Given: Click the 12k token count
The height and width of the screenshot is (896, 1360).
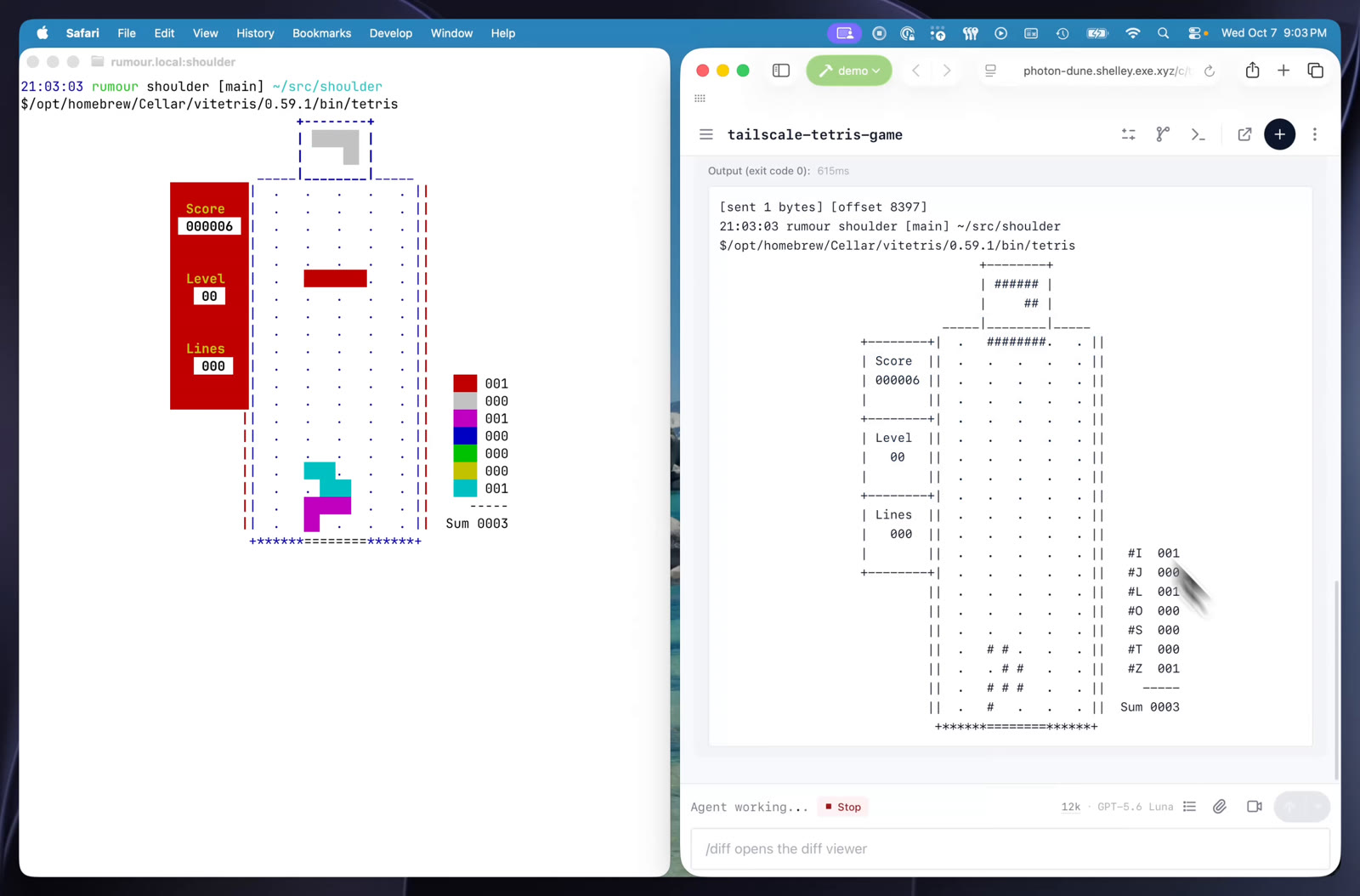Looking at the screenshot, I should point(1071,807).
